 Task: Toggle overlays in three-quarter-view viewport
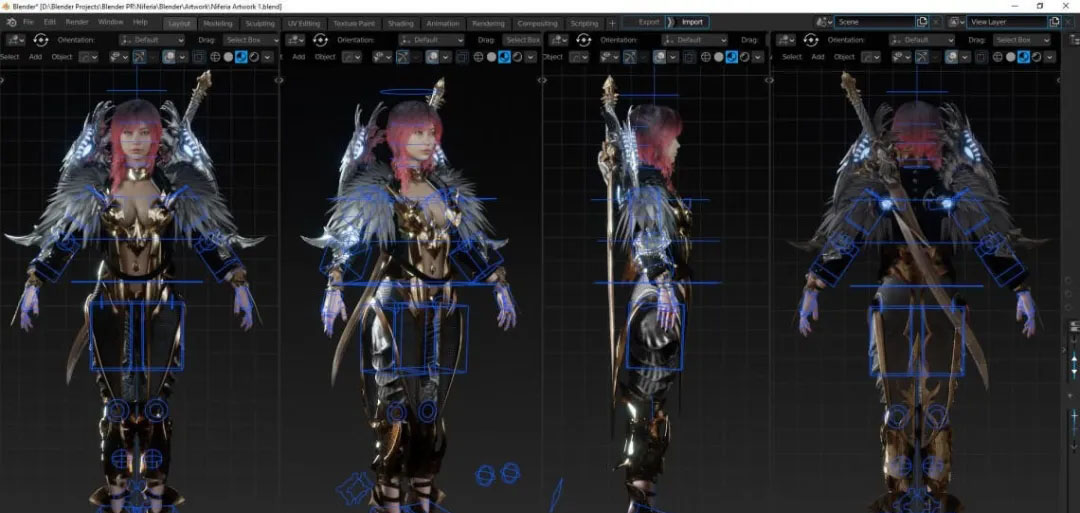click(432, 56)
